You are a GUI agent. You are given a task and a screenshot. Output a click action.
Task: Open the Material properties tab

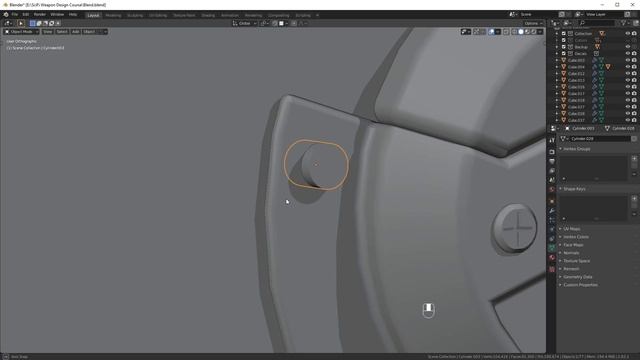click(x=552, y=258)
